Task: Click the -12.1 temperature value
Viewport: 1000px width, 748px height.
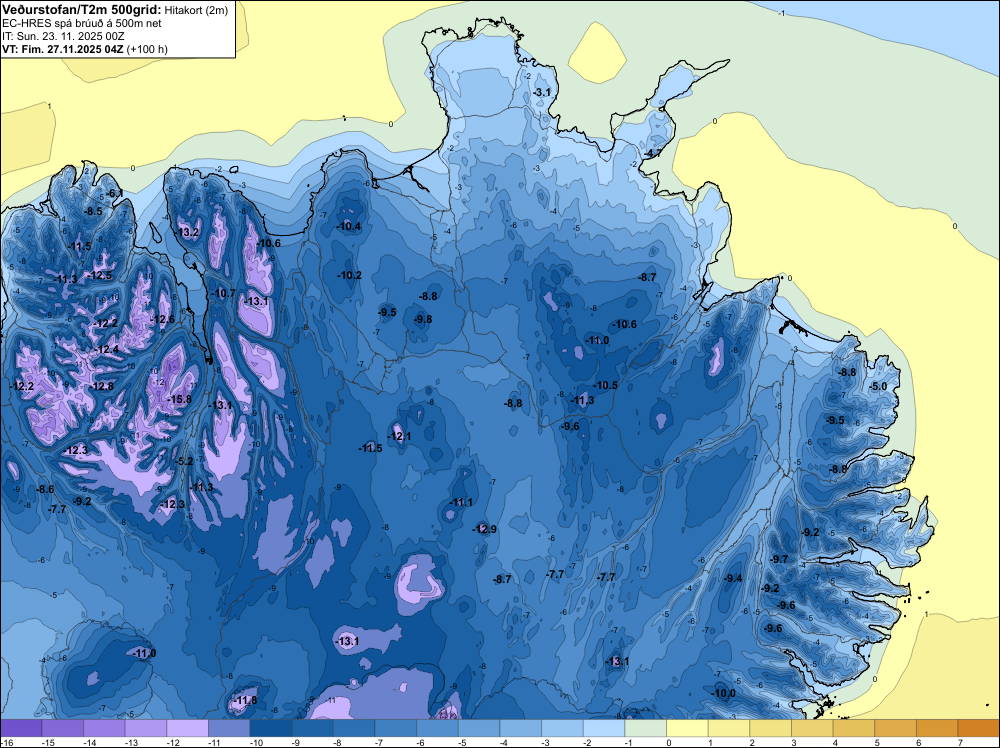Action: click(400, 437)
